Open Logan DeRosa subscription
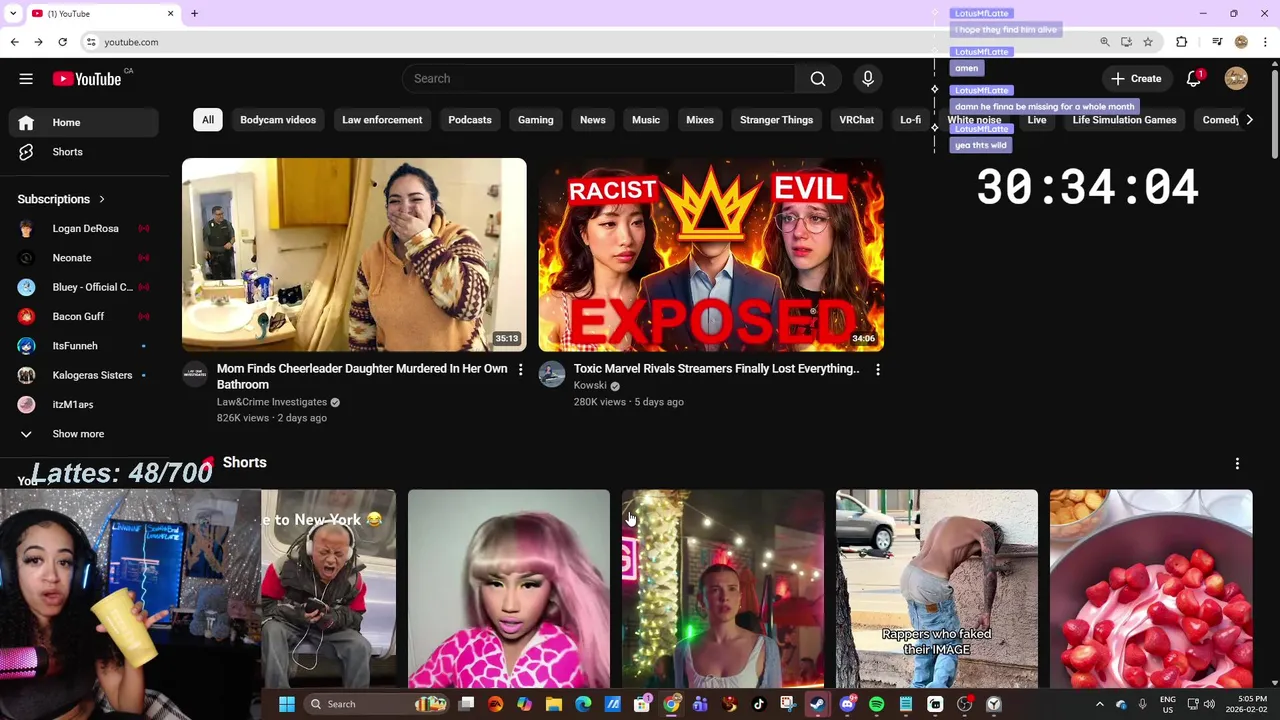 [x=84, y=229]
